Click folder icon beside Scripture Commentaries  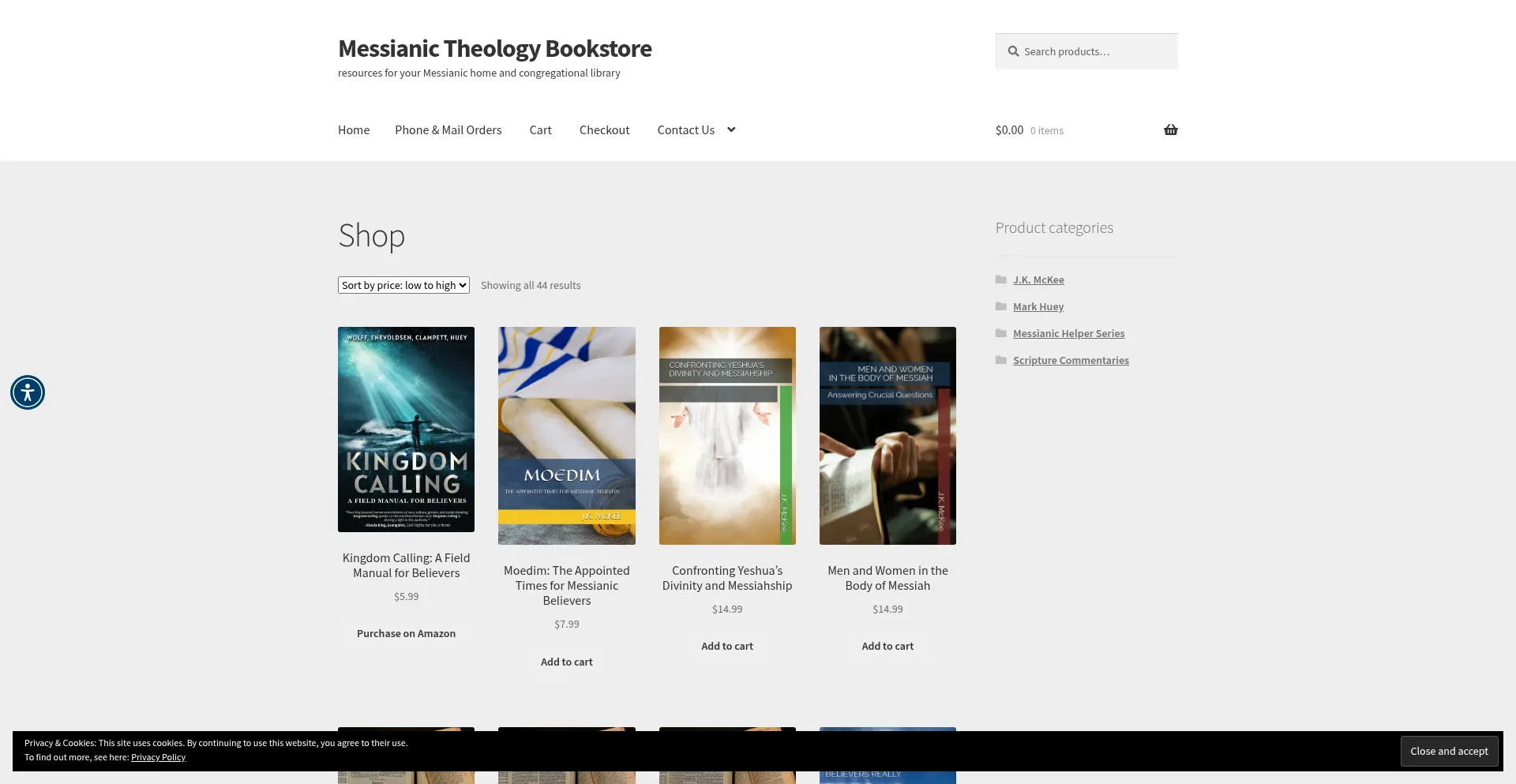[1001, 360]
